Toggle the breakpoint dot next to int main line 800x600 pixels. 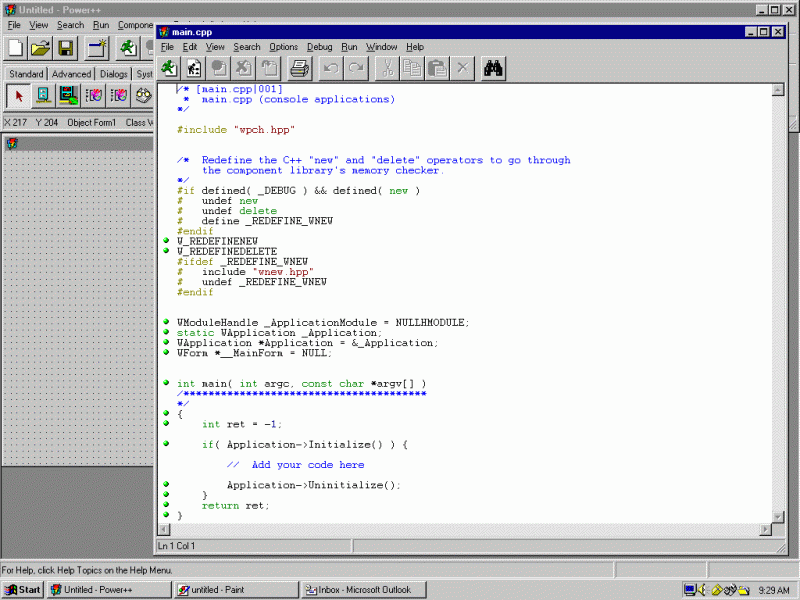(x=164, y=383)
